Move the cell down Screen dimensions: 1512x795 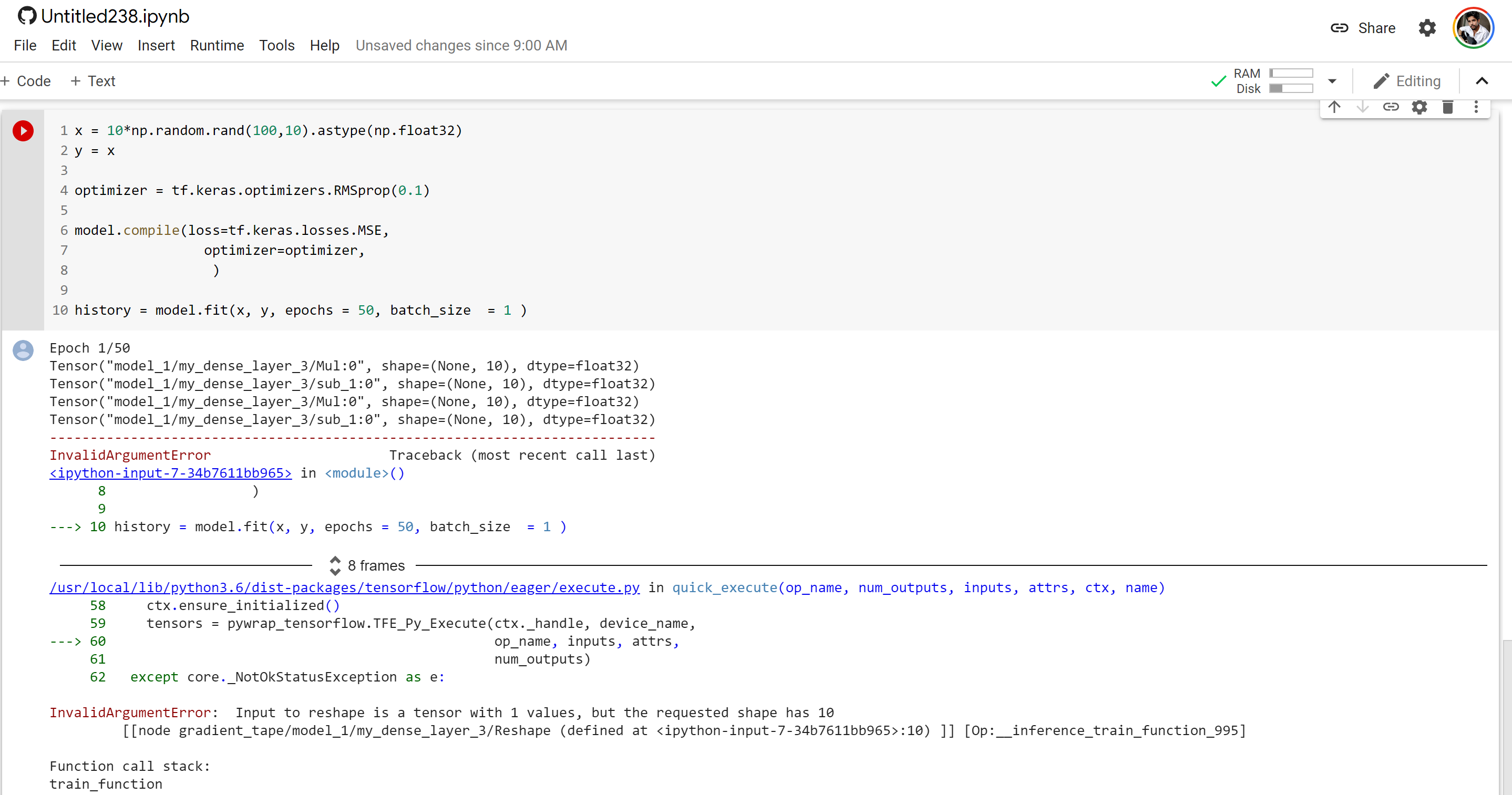(1363, 107)
